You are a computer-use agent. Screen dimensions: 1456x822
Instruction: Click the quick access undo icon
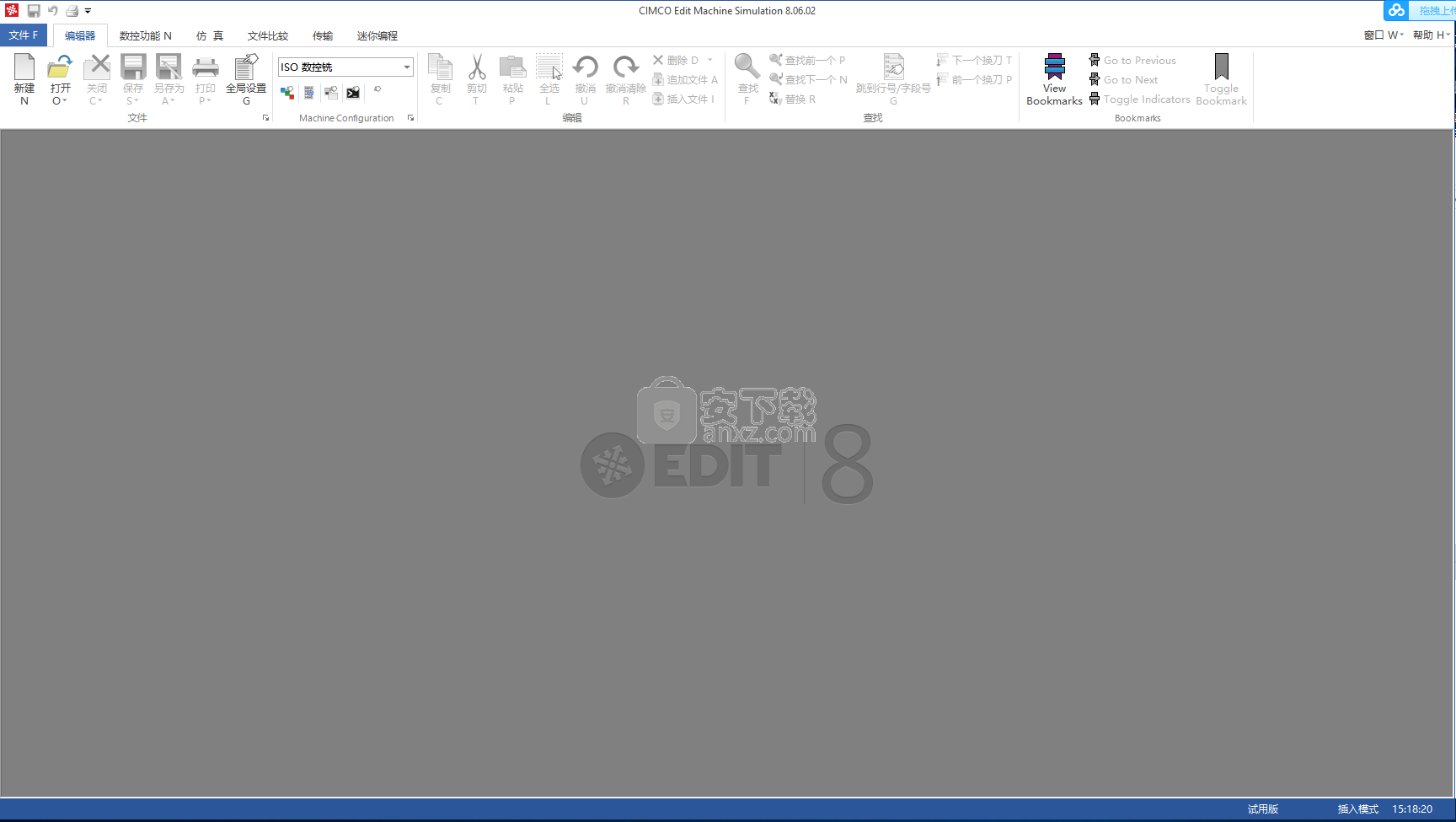point(53,11)
